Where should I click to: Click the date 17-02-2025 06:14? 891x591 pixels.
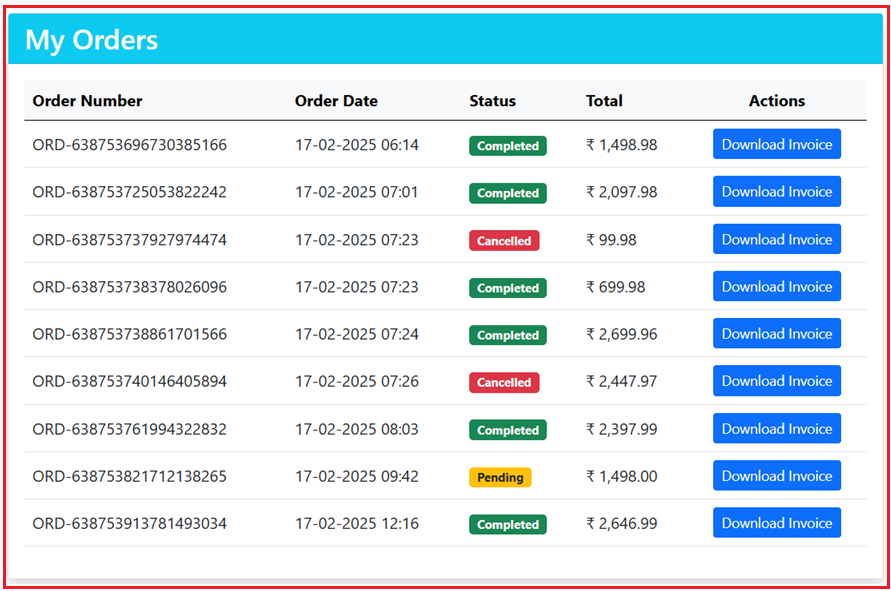(357, 145)
